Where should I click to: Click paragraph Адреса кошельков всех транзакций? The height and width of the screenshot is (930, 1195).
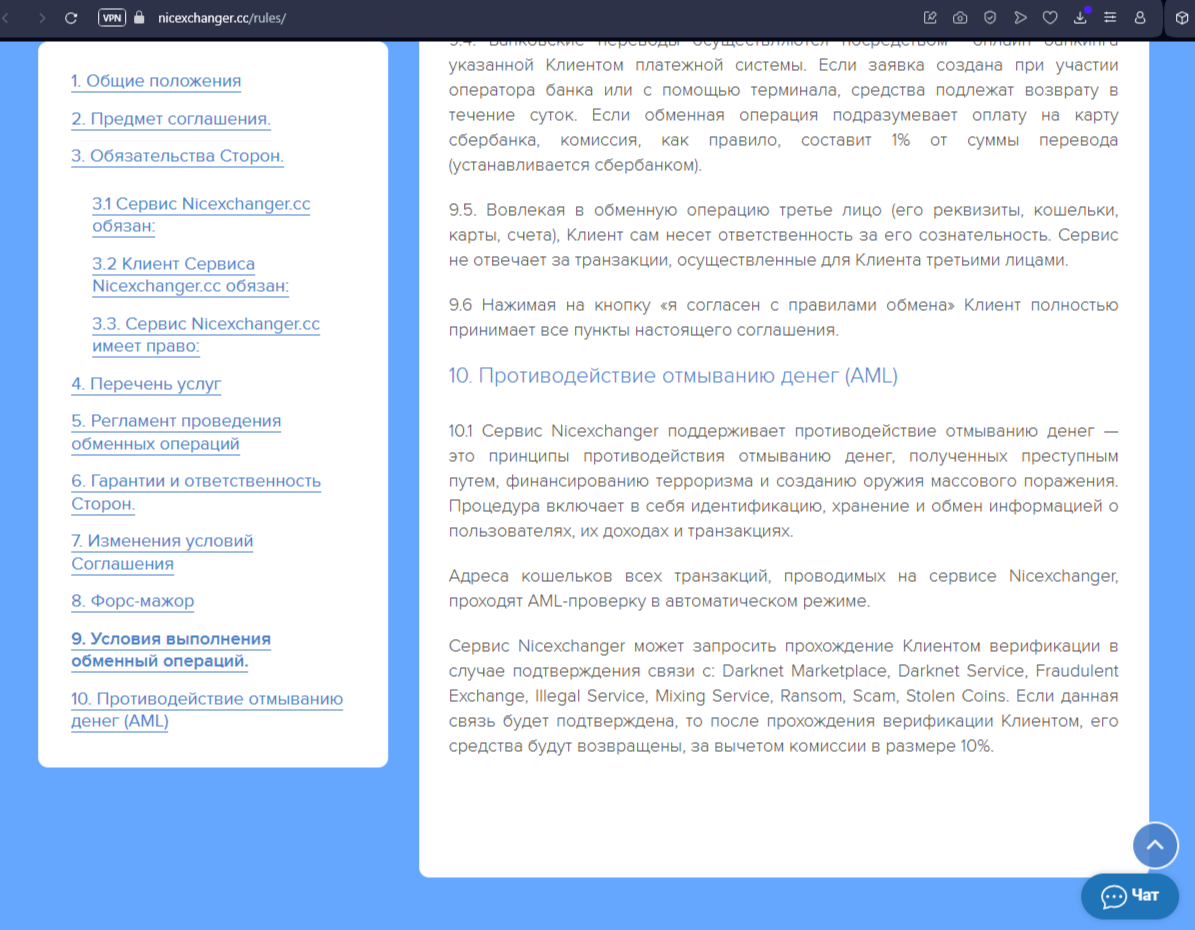[x=783, y=588]
